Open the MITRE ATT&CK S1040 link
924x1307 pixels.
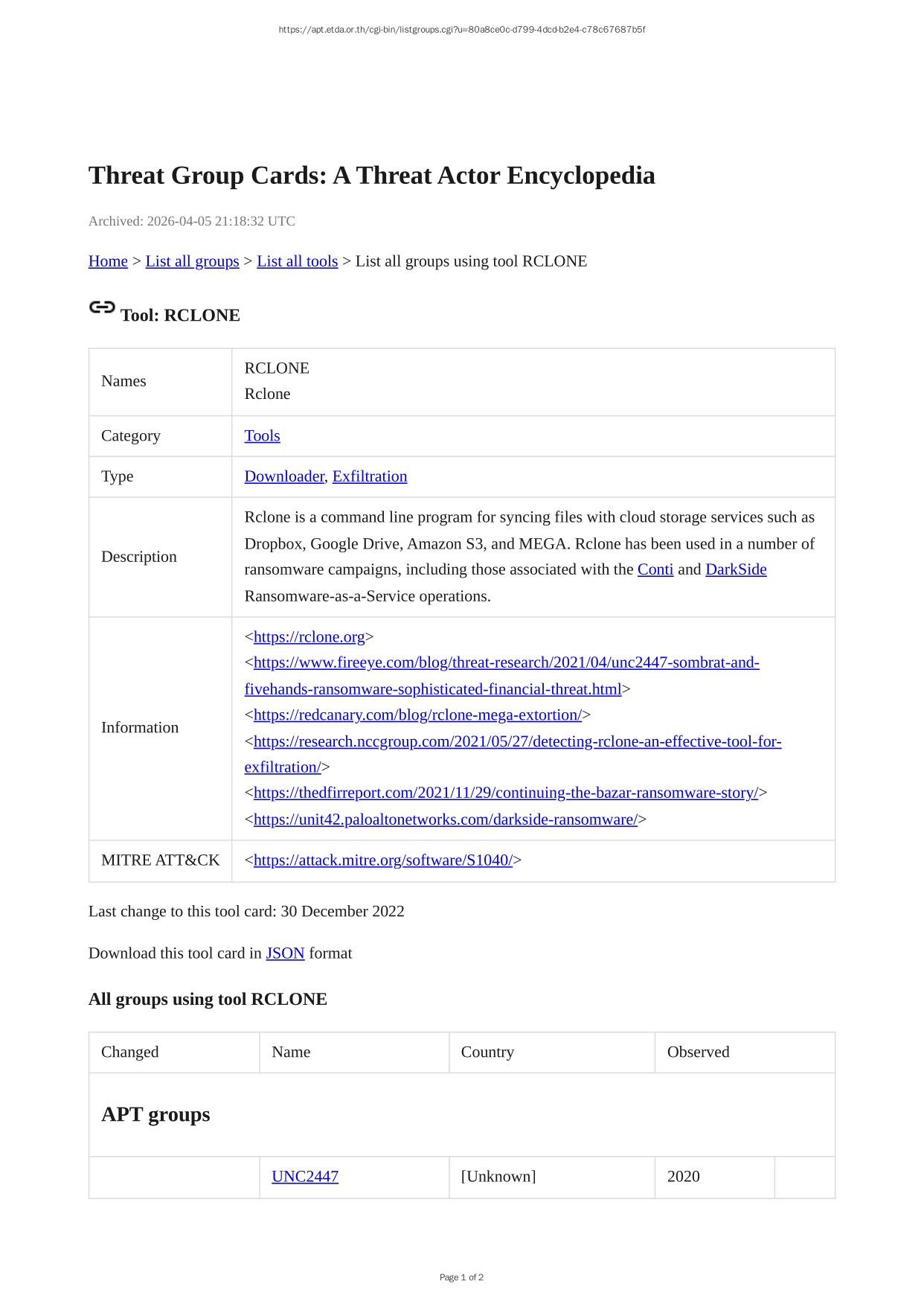[383, 860]
